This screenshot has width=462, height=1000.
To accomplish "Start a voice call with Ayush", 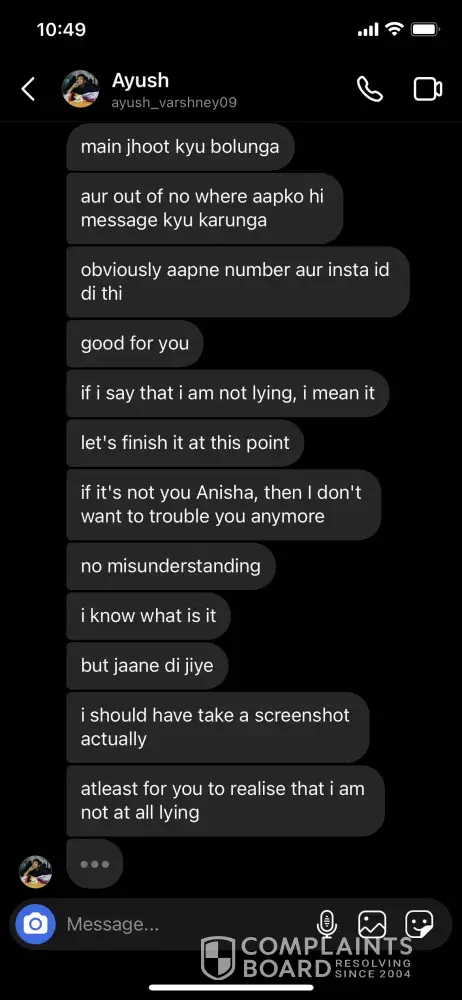I will click(370, 89).
